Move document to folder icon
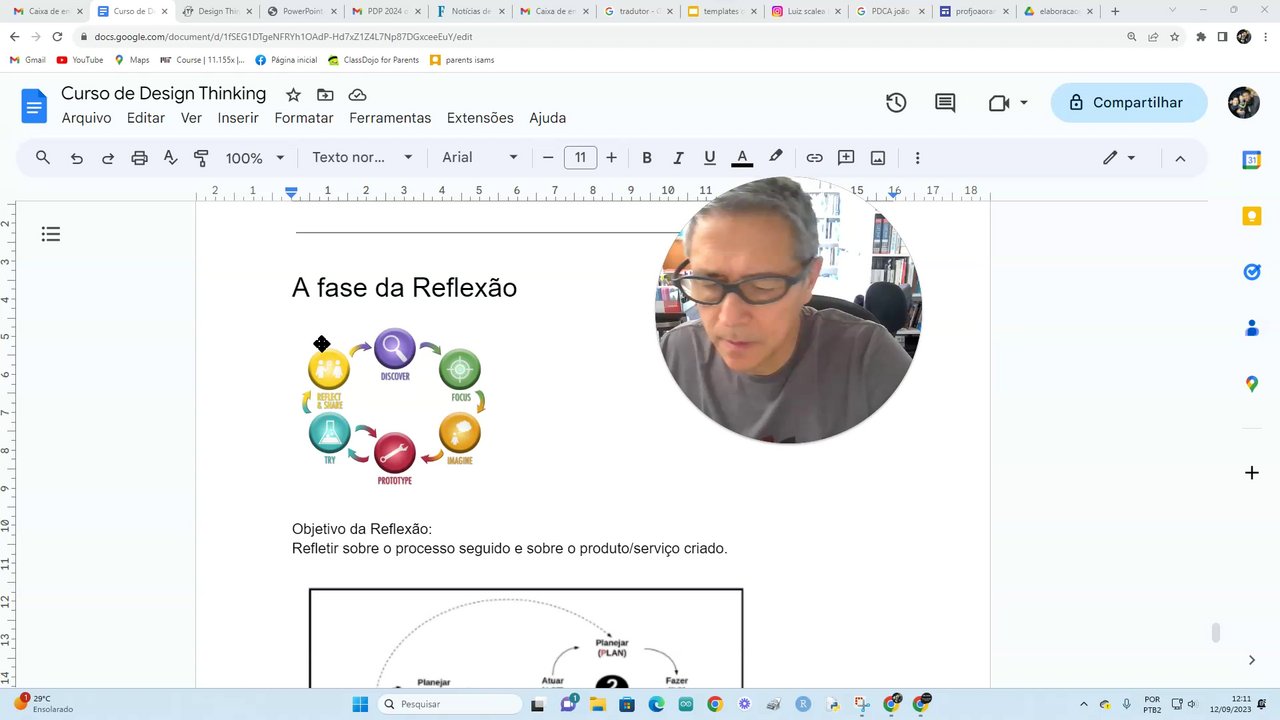 click(325, 95)
